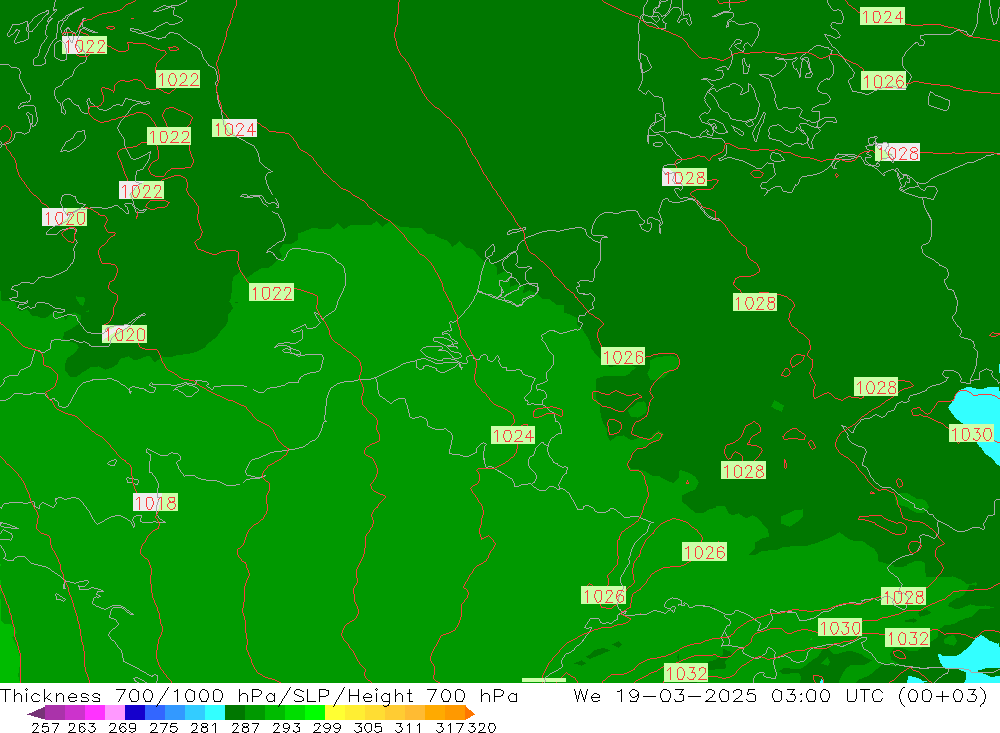Click the legend value 293
Viewport: 1000px width, 733px height.
286,727
